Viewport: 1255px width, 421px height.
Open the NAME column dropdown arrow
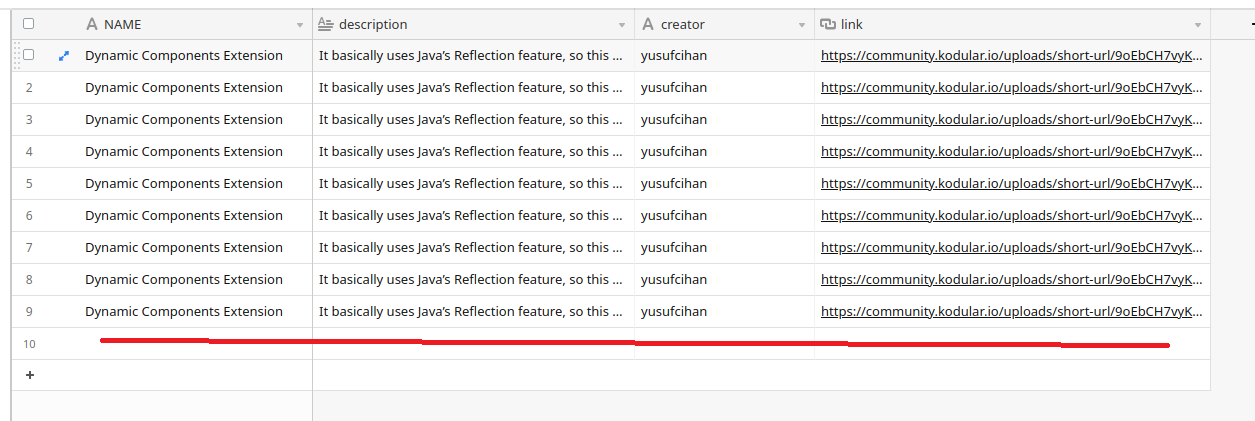click(x=300, y=25)
